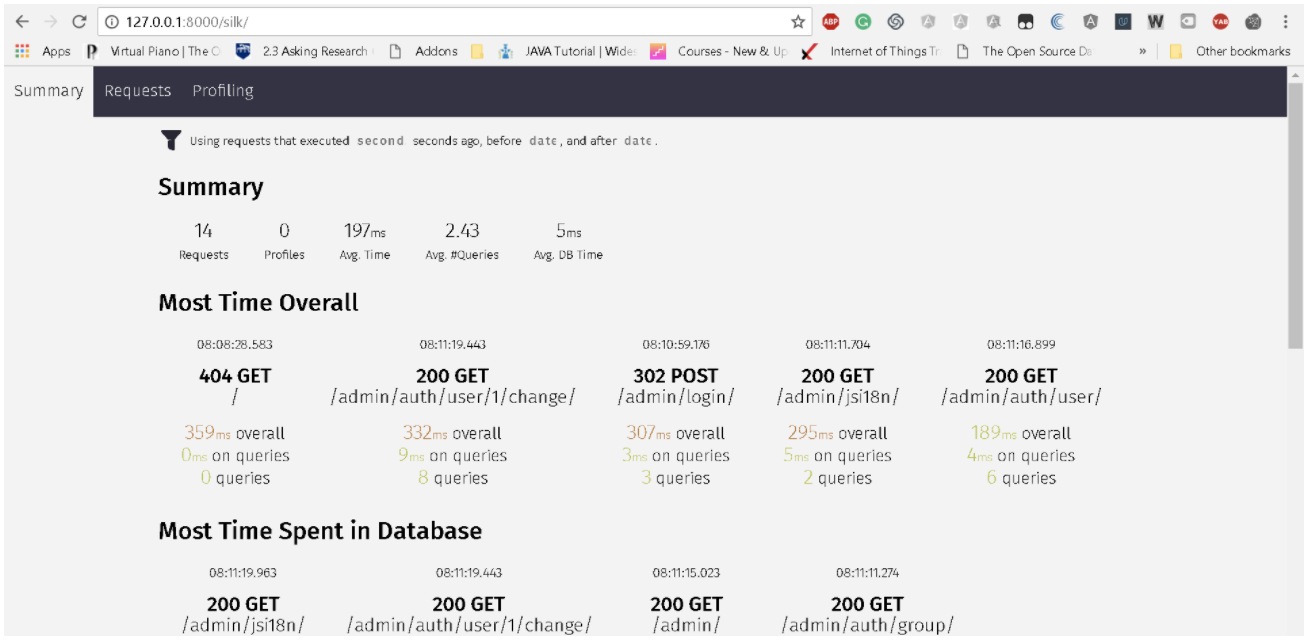Click the '2.43 Avg. #Queries' stat

[462, 241]
